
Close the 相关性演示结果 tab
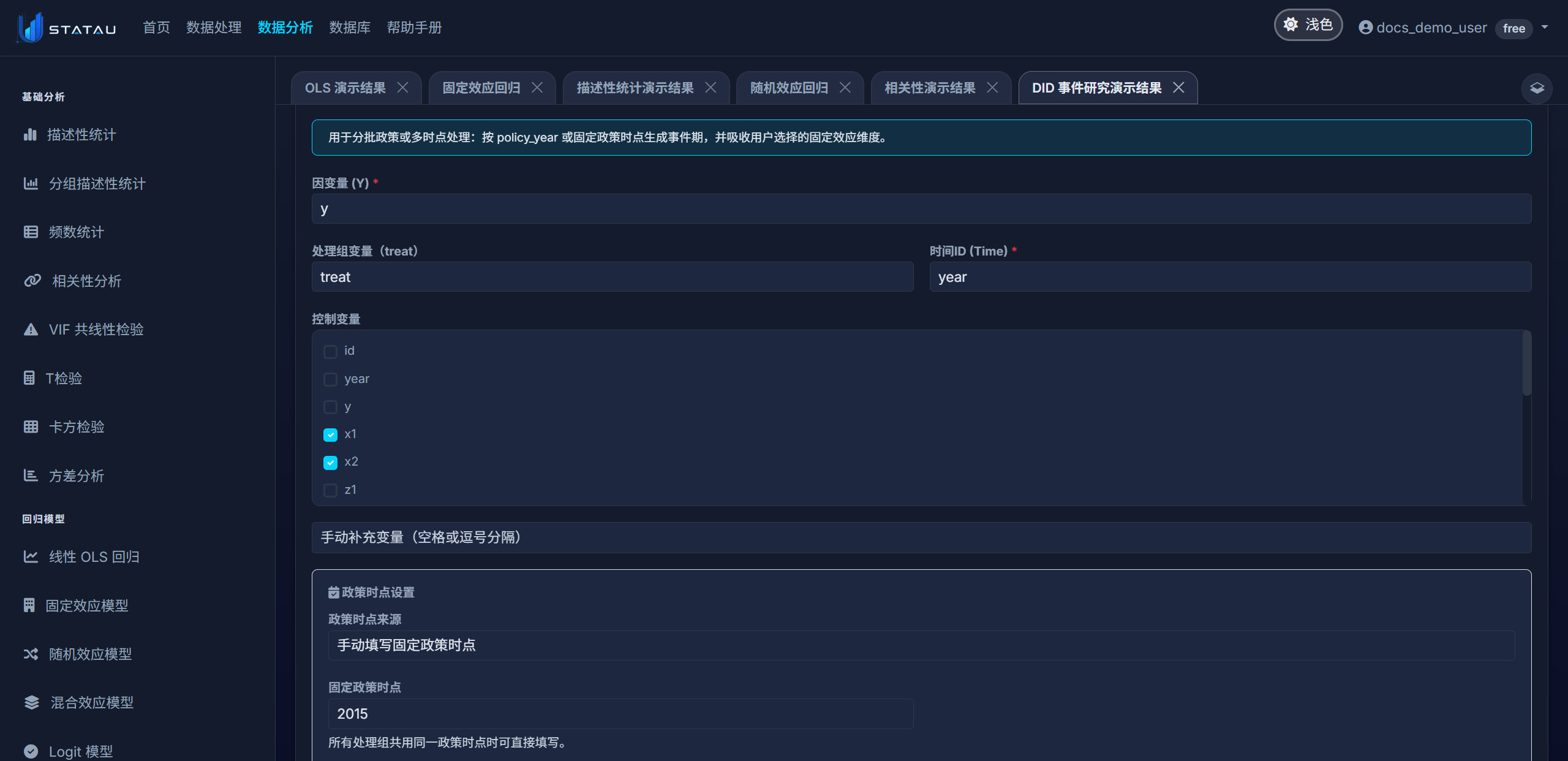(992, 88)
